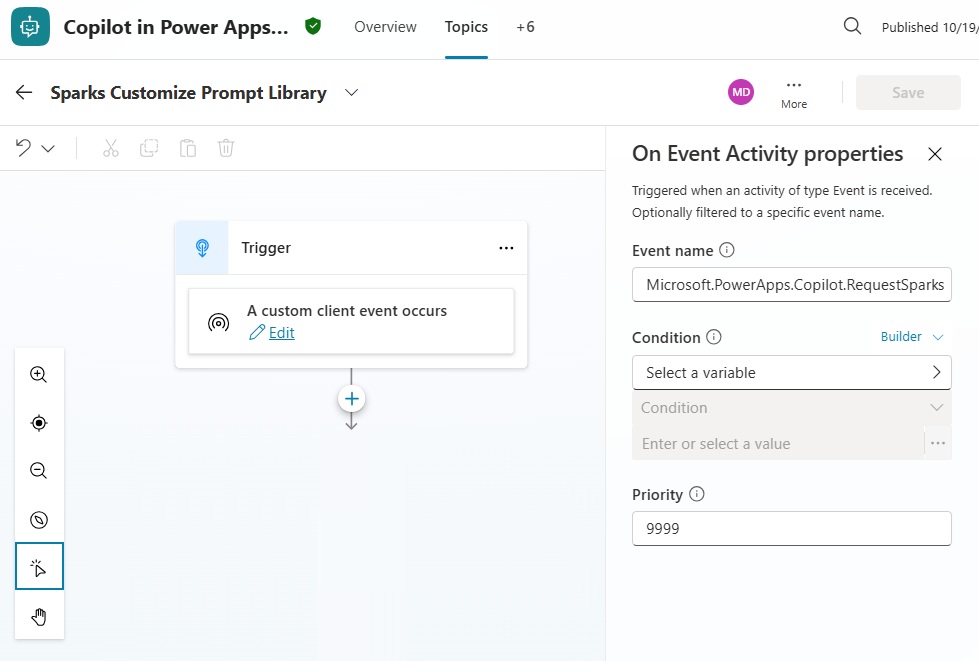Go back using the left arrow
This screenshot has height=661, width=979.
(24, 93)
